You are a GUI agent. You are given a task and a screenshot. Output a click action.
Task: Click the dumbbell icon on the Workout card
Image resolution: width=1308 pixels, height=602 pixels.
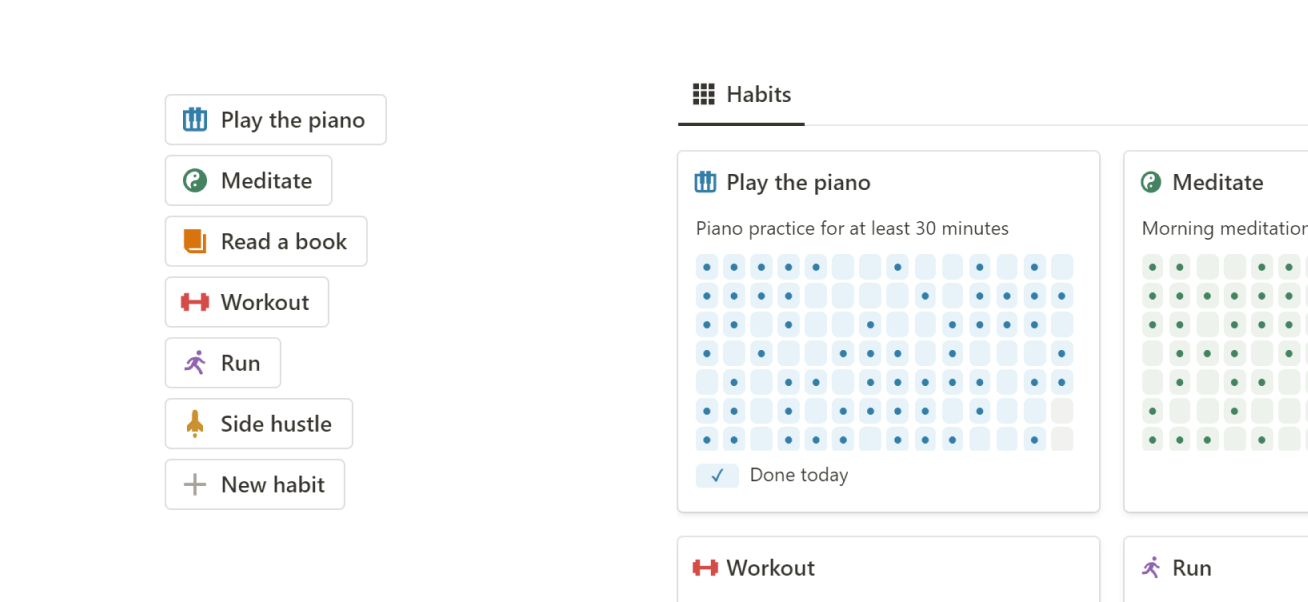pyautogui.click(x=705, y=568)
